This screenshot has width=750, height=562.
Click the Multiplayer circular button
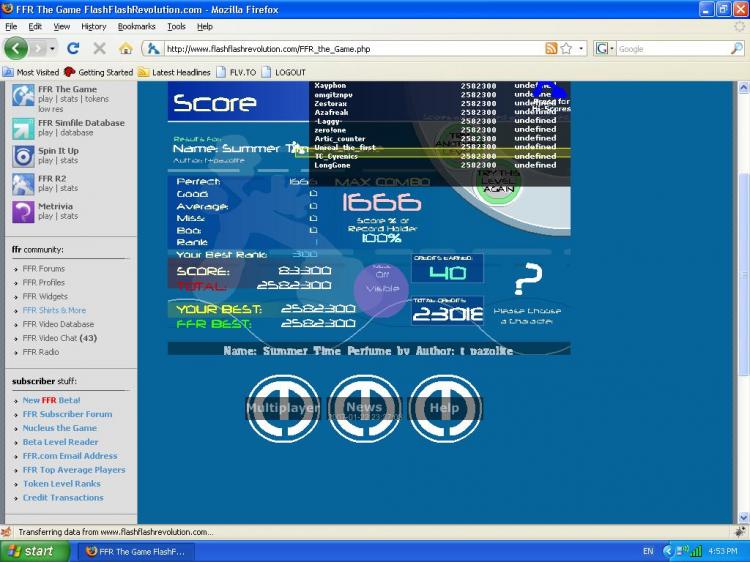[x=283, y=408]
